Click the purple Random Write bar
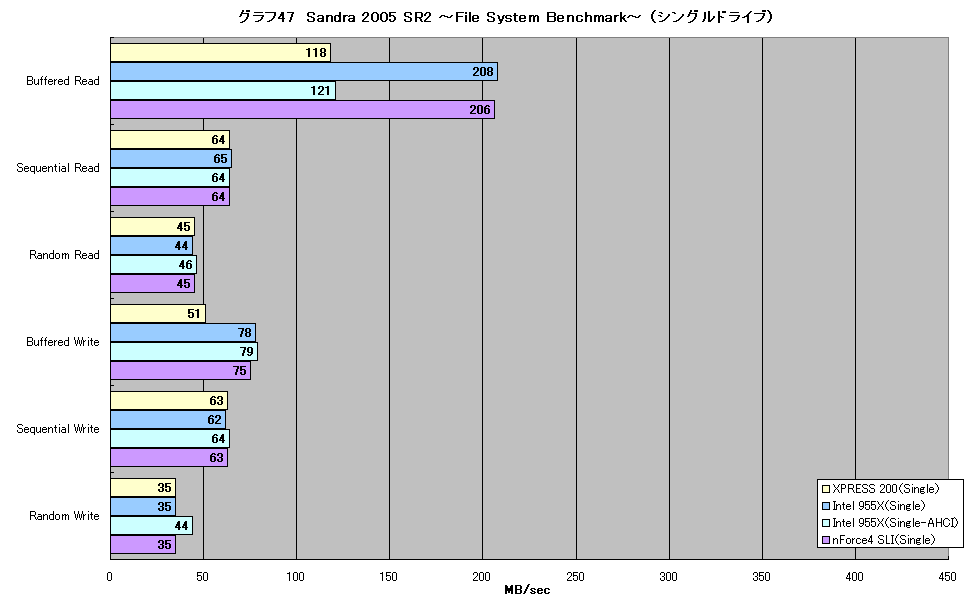Image resolution: width=970 pixels, height=604 pixels. click(x=143, y=545)
